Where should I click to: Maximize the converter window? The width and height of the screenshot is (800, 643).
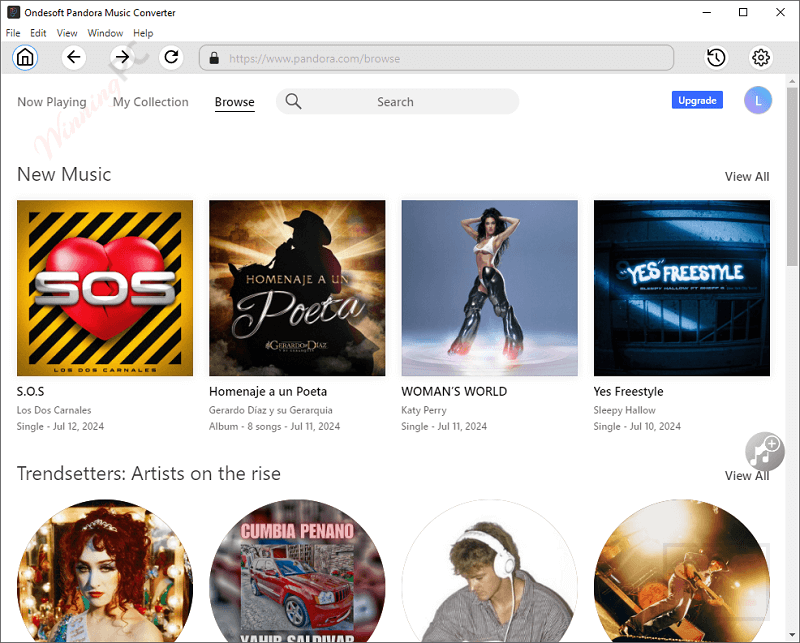pyautogui.click(x=743, y=12)
